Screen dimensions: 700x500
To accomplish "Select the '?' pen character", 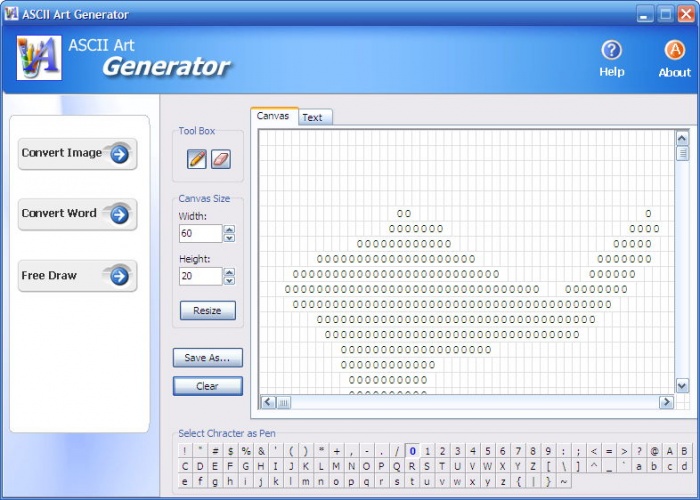I will pos(639,451).
